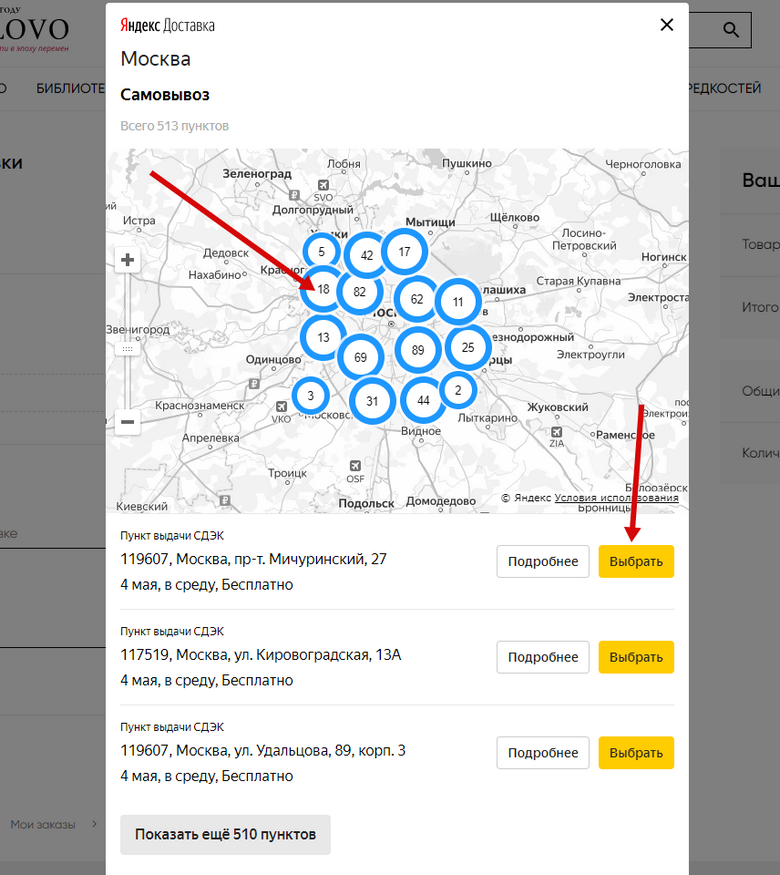
Task: Click Зеленоград label on the map
Action: (257, 174)
